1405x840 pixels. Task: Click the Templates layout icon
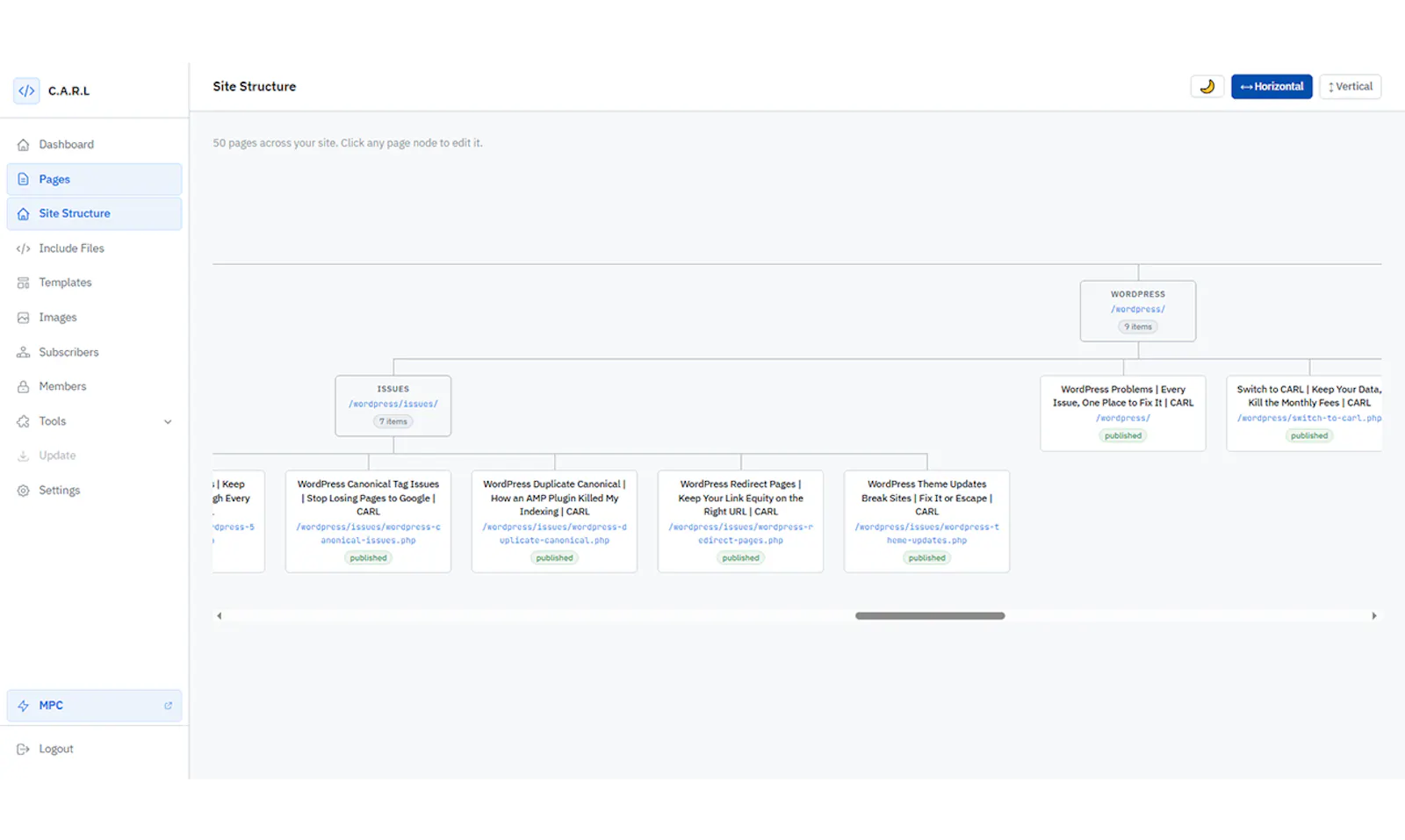pos(24,283)
